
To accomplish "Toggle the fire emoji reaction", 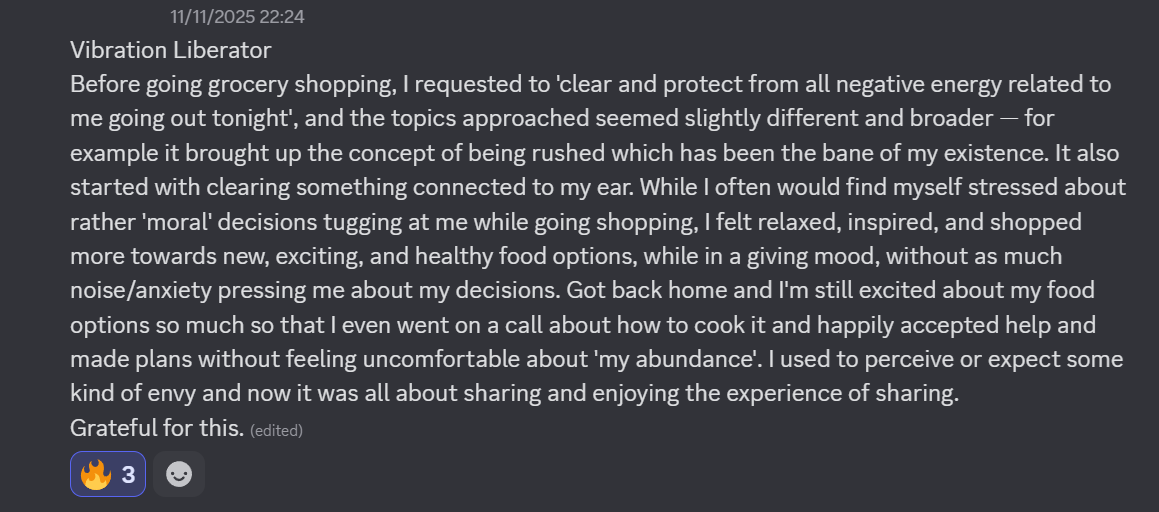I will point(97,475).
